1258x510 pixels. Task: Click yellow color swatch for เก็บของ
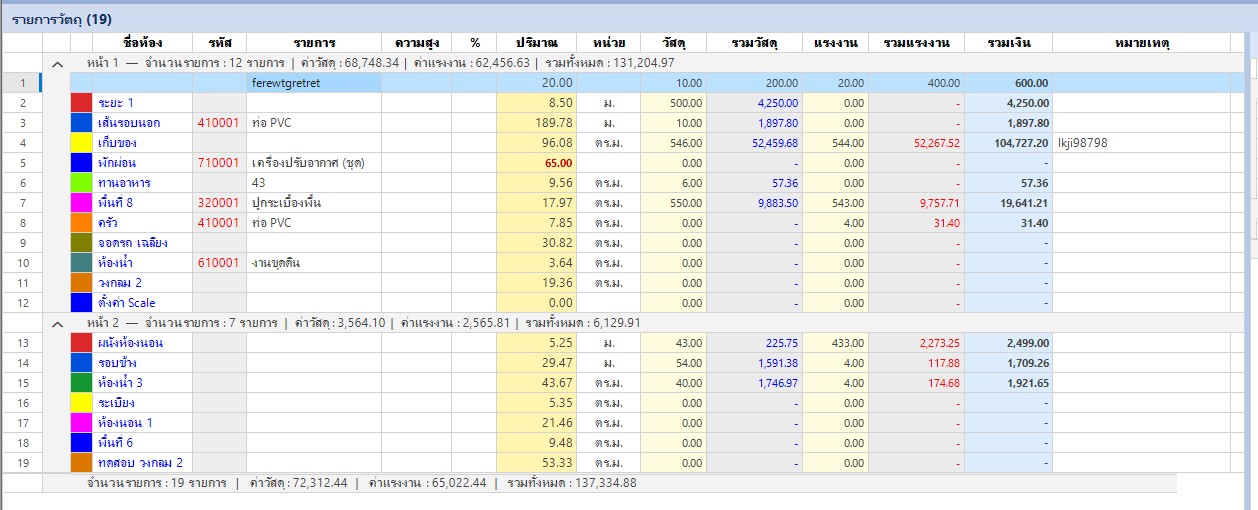[x=81, y=143]
